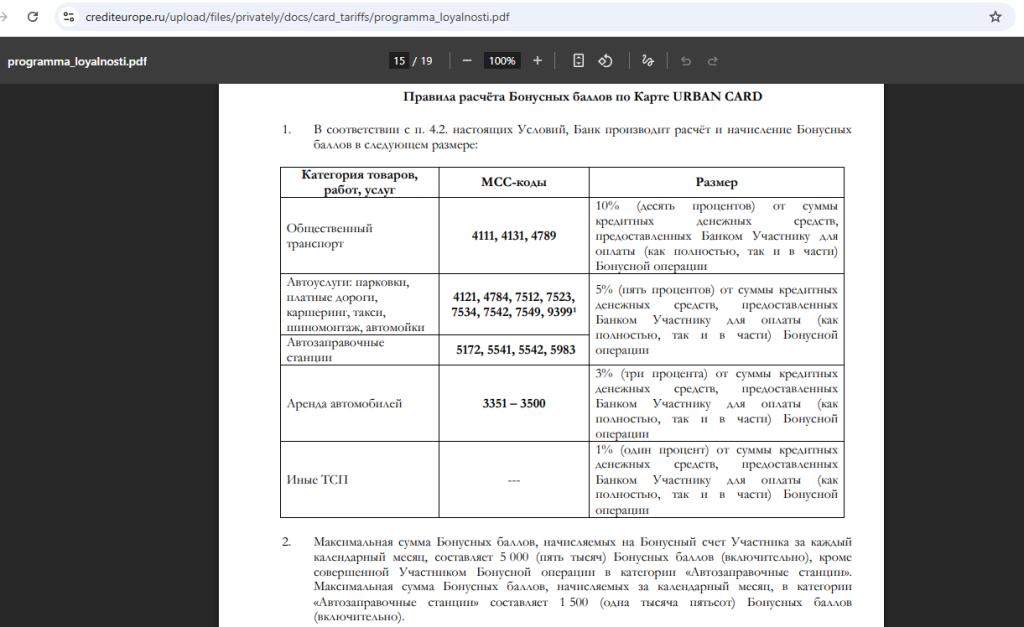Zoom out of the PDF document
Screen dimensions: 1024x627
tap(466, 60)
